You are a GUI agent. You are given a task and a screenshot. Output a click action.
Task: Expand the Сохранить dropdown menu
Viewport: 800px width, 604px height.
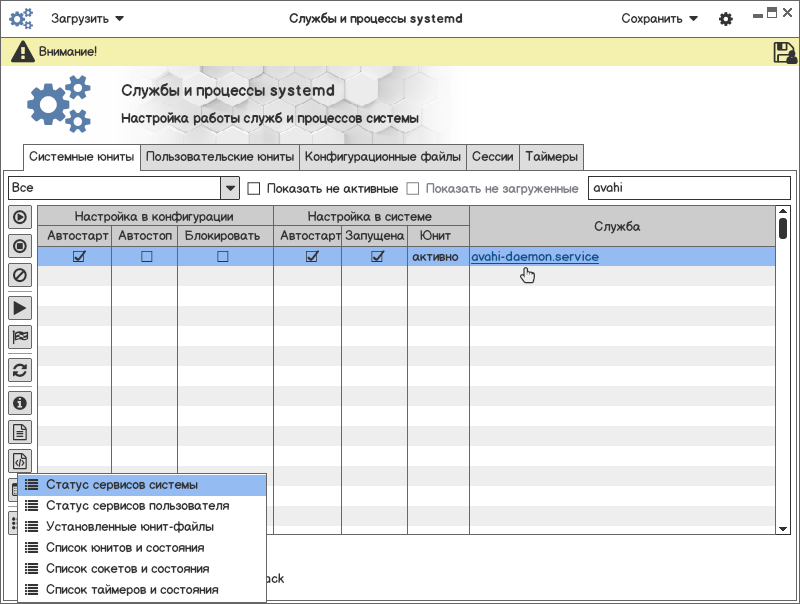point(659,18)
